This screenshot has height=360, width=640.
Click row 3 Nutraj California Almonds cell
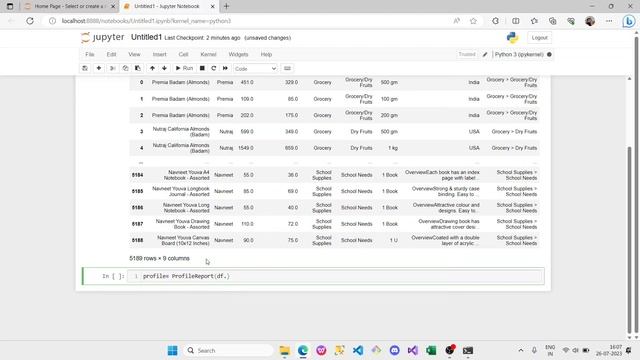(x=181, y=131)
